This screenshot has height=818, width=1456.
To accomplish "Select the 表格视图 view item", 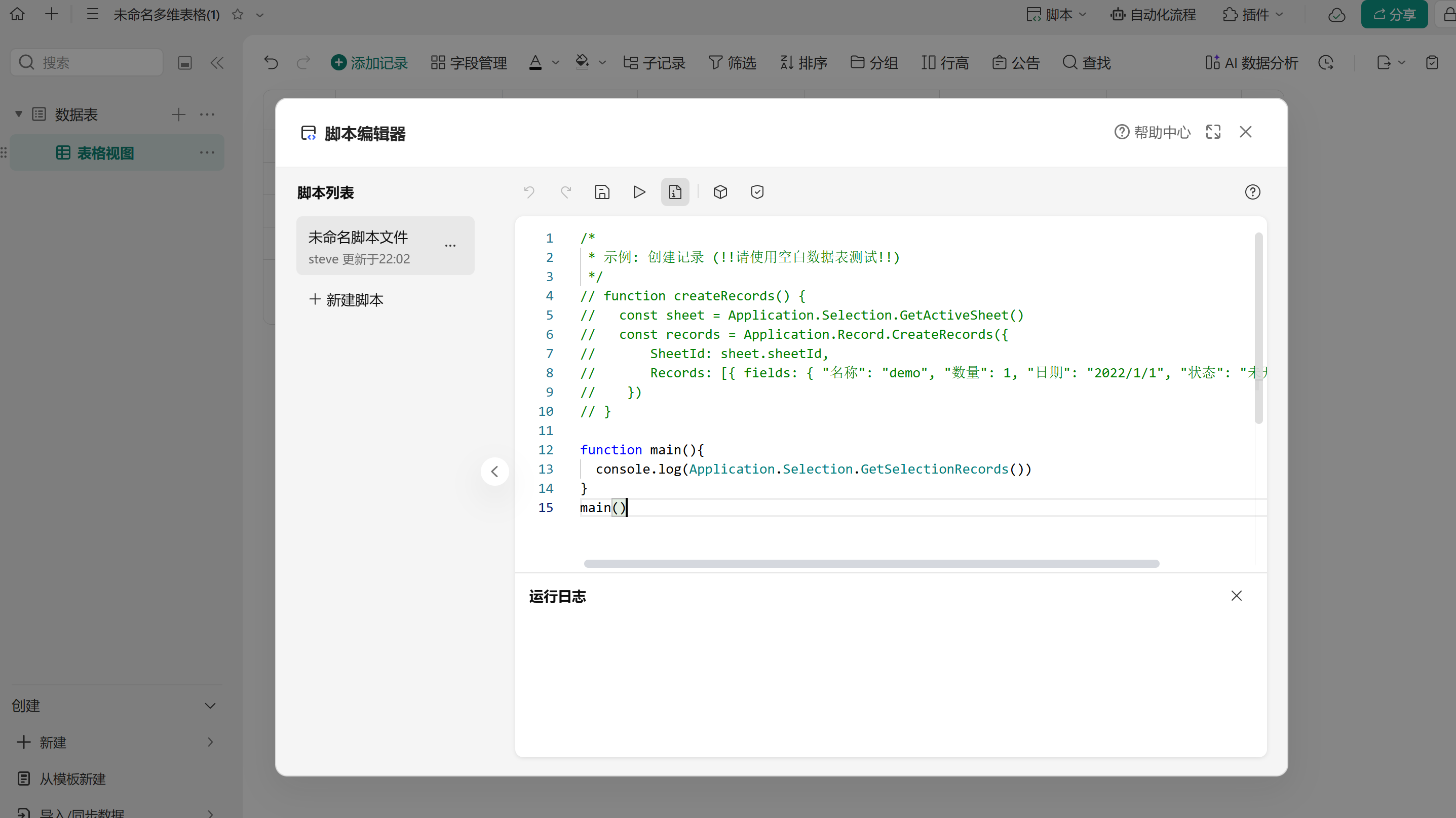I will point(105,153).
